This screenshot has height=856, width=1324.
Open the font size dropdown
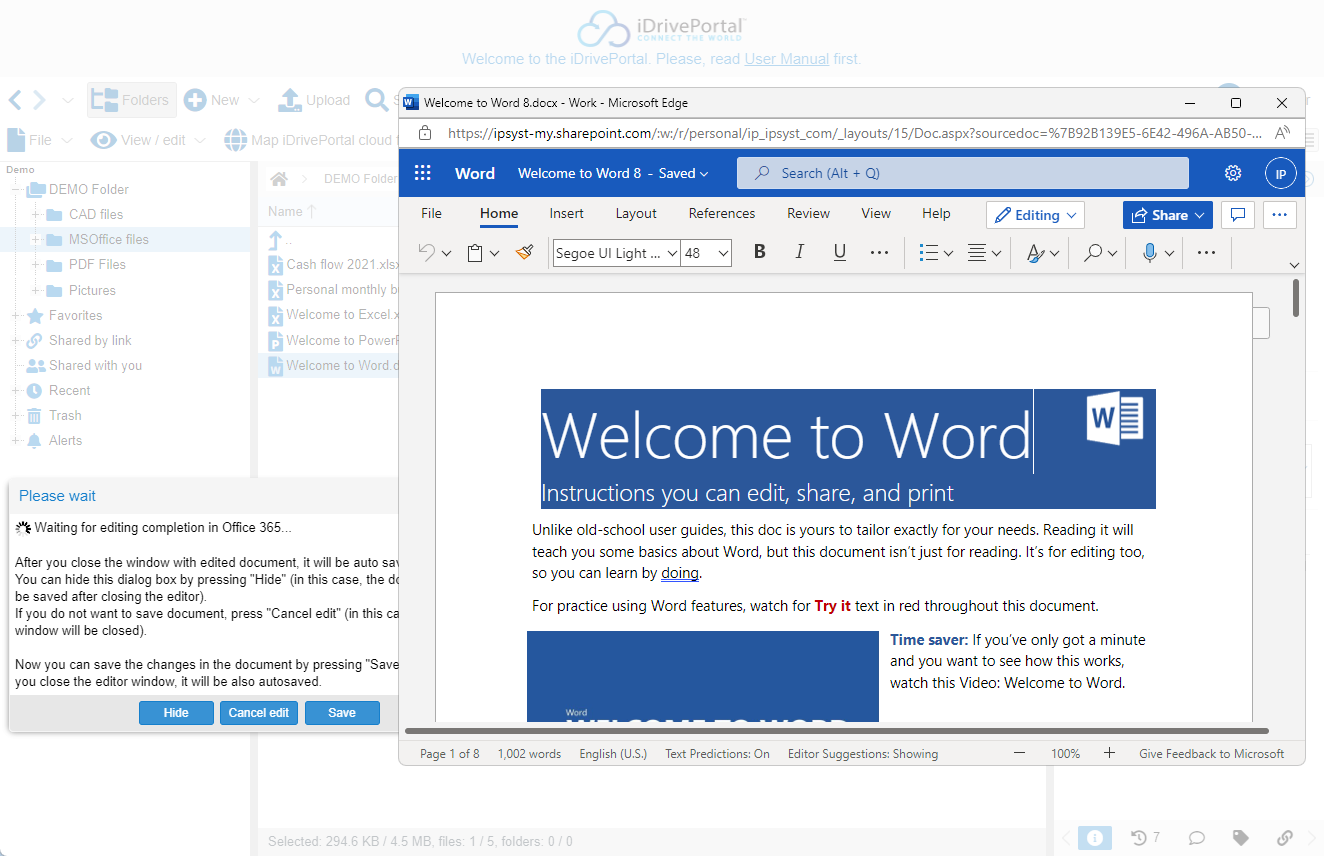pos(723,253)
